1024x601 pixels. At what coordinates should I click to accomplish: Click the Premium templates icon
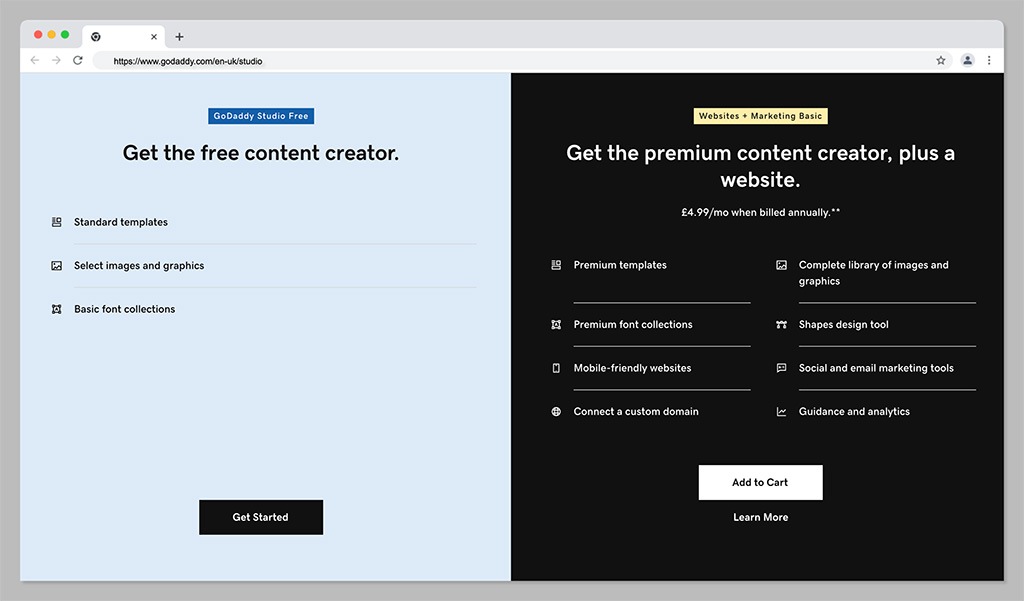point(556,265)
